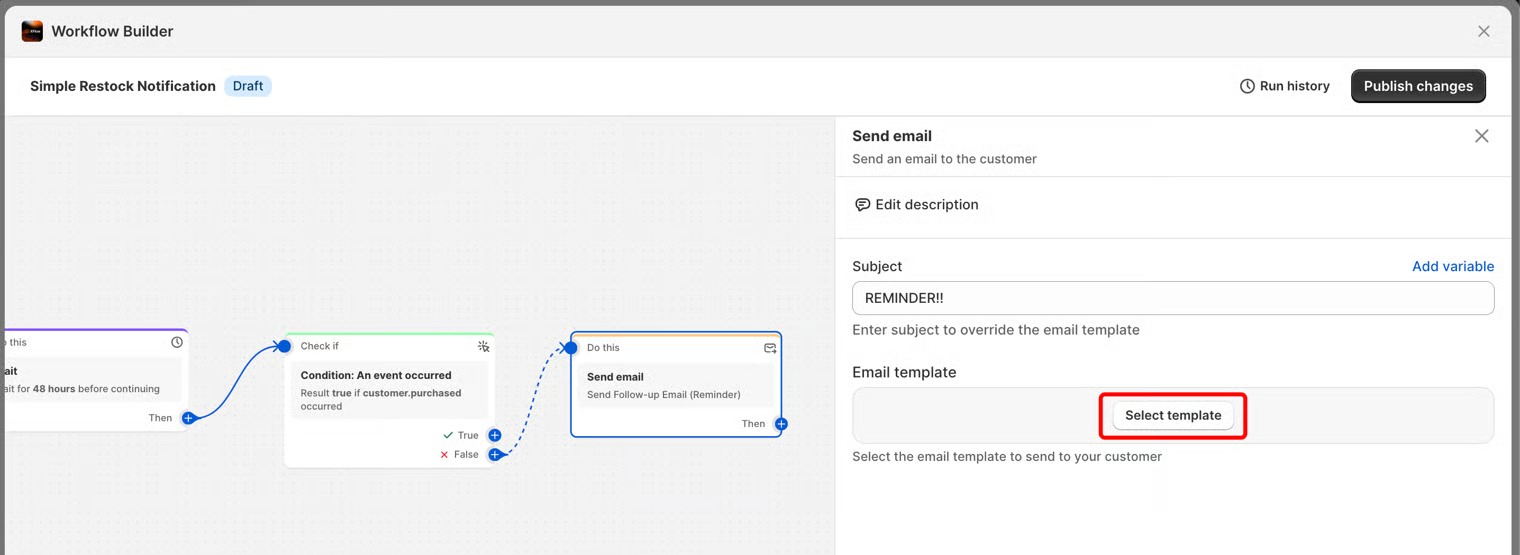Click the clock icon on Wait node

pos(177,342)
